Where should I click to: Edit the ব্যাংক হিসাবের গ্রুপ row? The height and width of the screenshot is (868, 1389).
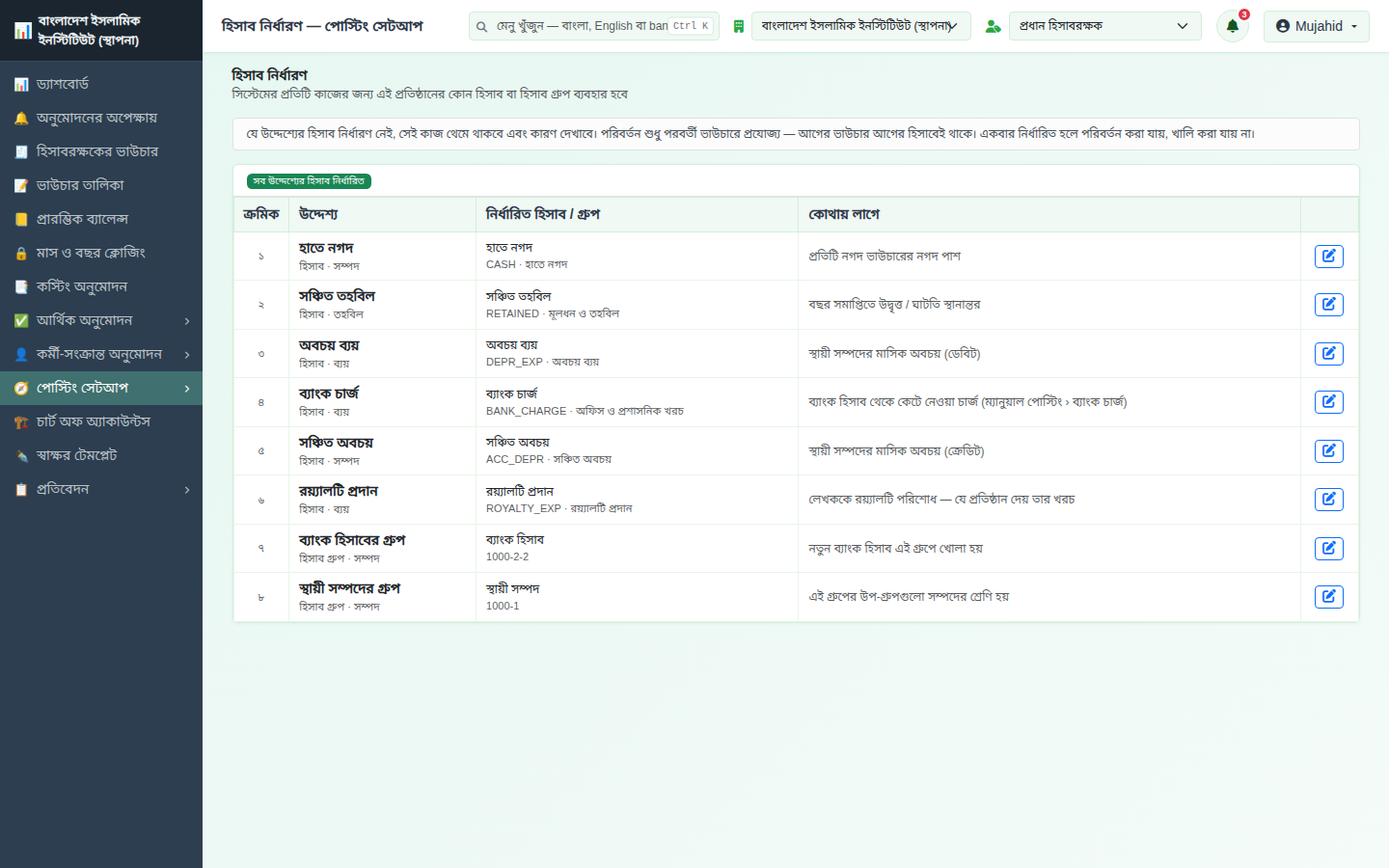click(1328, 548)
